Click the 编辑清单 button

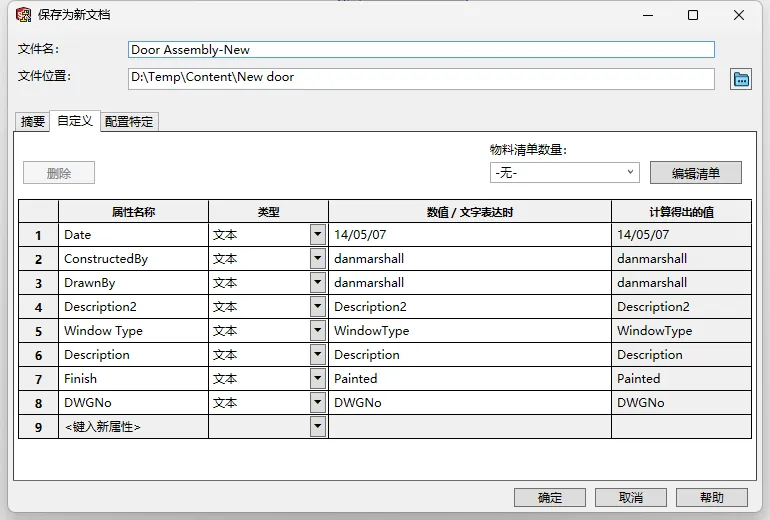(x=695, y=173)
